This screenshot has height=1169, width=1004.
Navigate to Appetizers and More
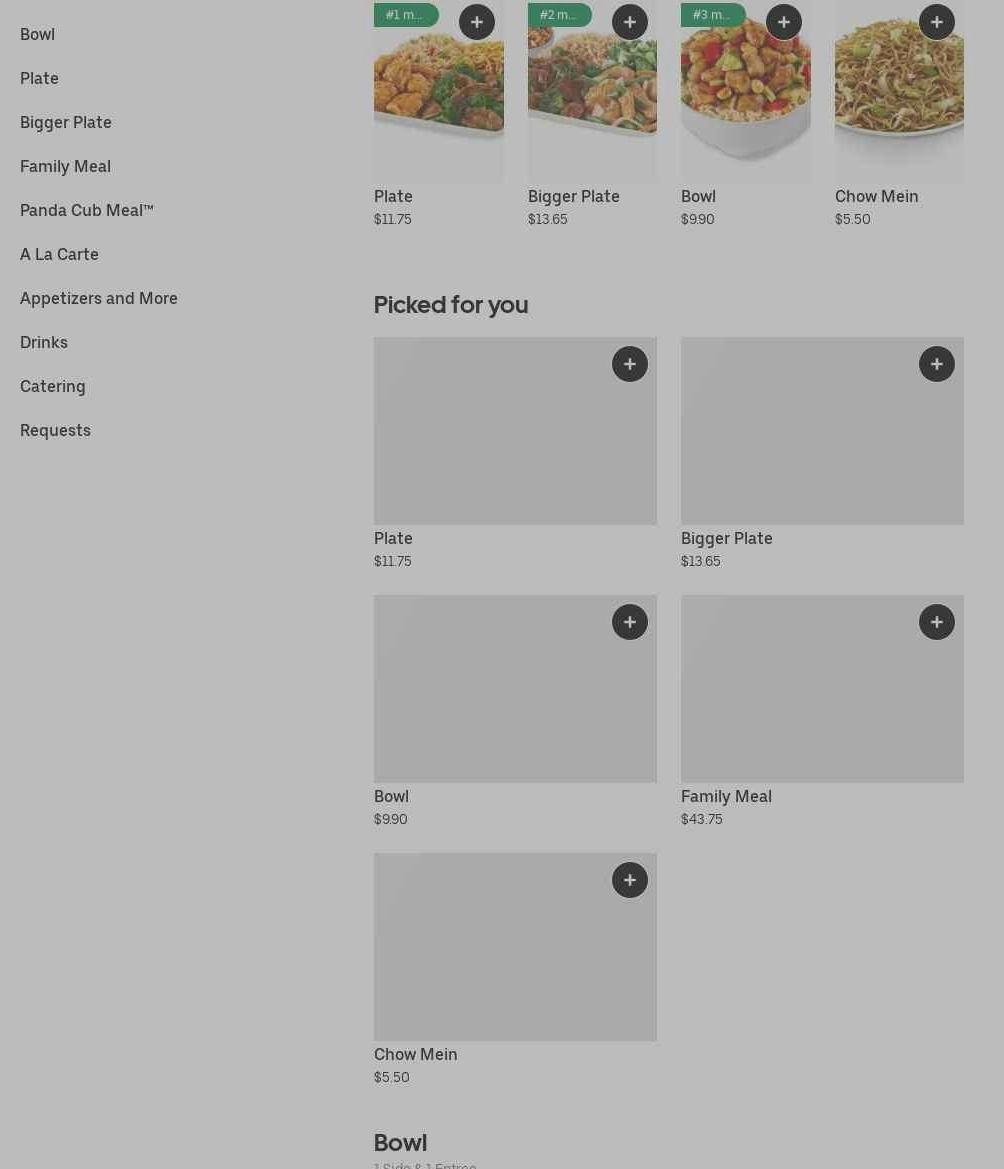click(x=99, y=298)
